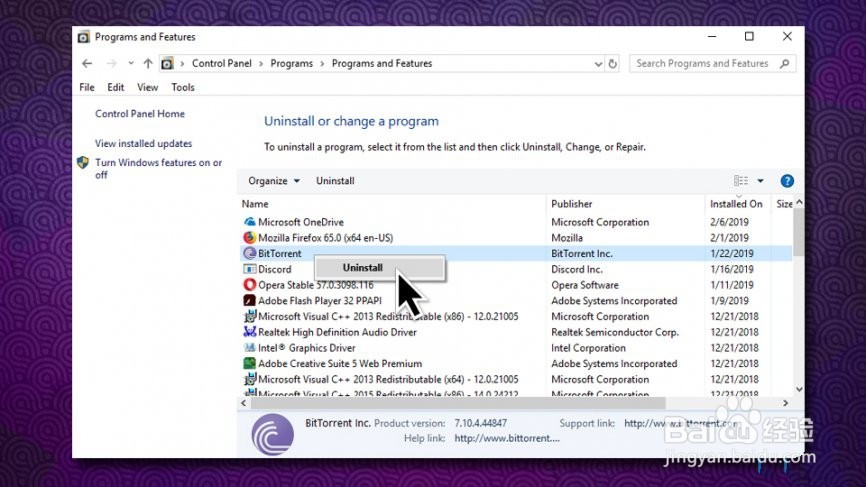This screenshot has height=487, width=866.
Task: Select the Discord program name
Action: tap(274, 269)
